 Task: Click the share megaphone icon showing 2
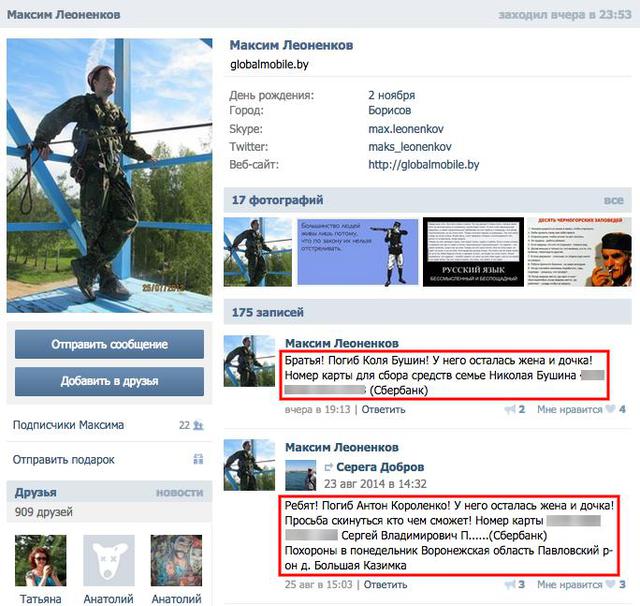[x=510, y=409]
